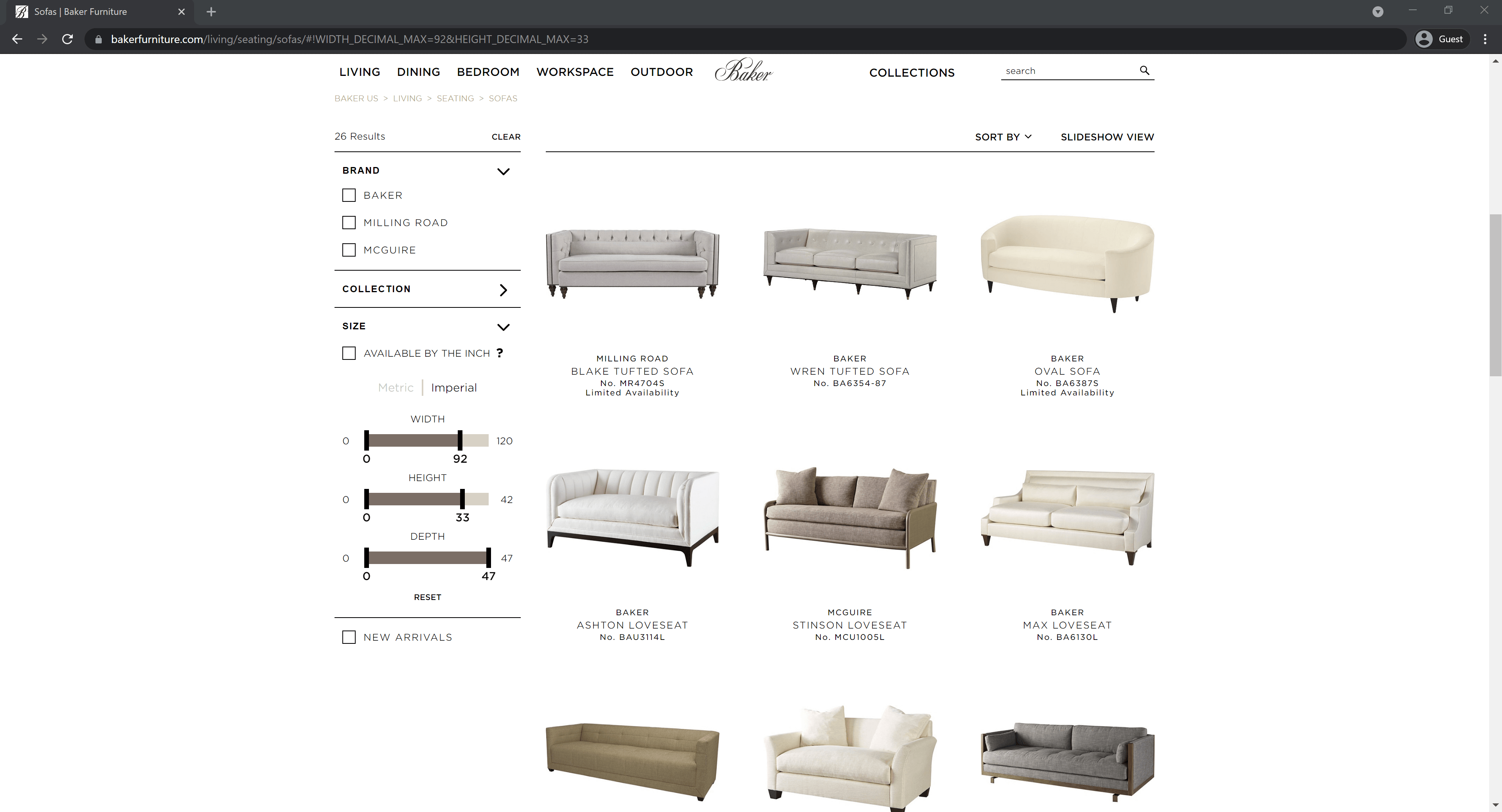Go back with the browser back arrow
The image size is (1502, 812).
18,39
